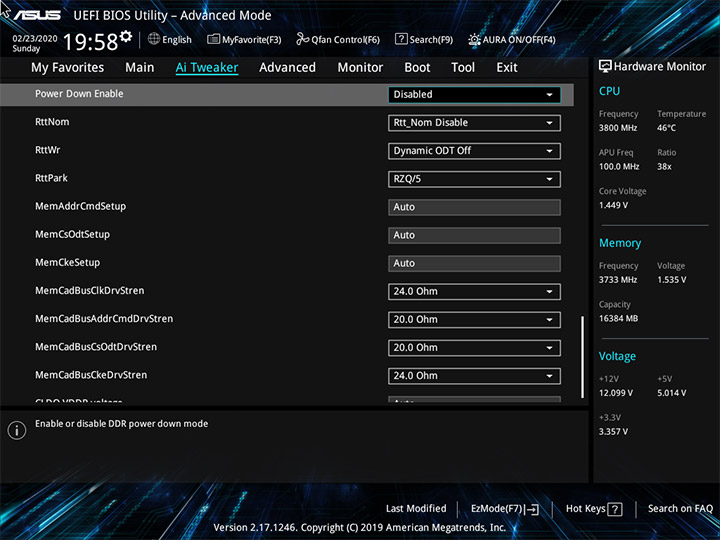The width and height of the screenshot is (720, 540).
Task: Click the Voltage section heading
Action: 617,356
